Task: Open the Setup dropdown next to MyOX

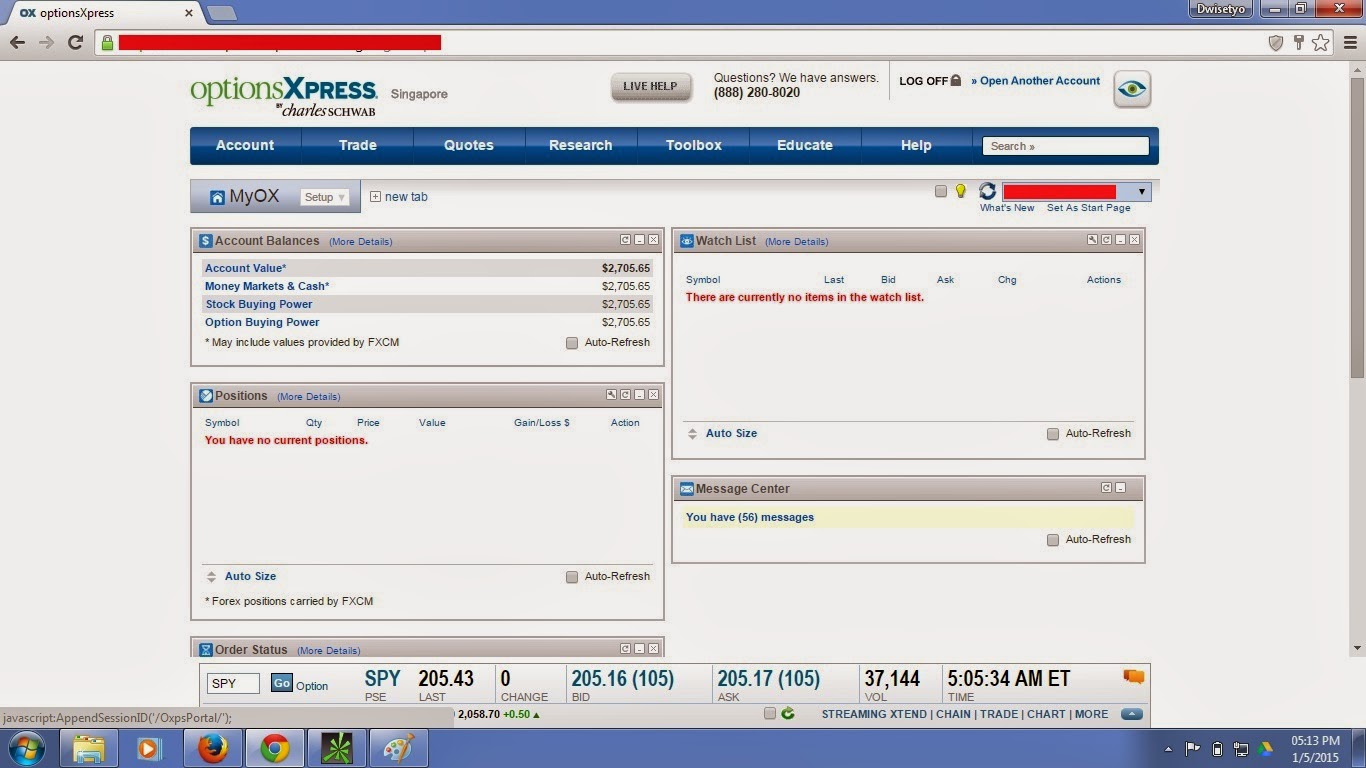Action: tap(325, 197)
